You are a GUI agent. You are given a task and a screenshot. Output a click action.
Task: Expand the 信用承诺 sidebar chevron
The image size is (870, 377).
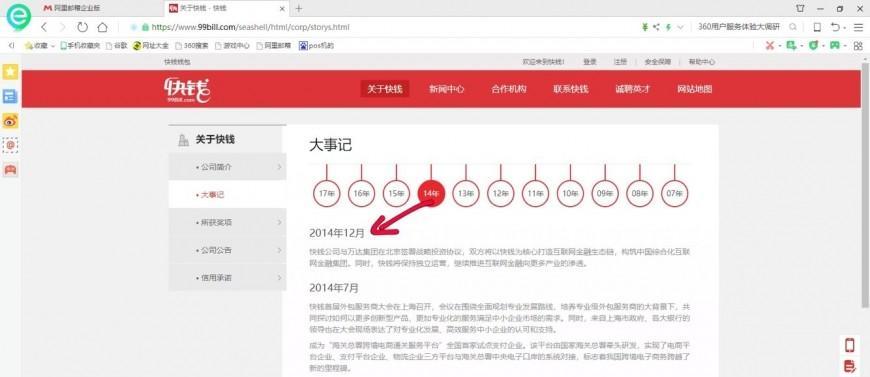pos(279,278)
